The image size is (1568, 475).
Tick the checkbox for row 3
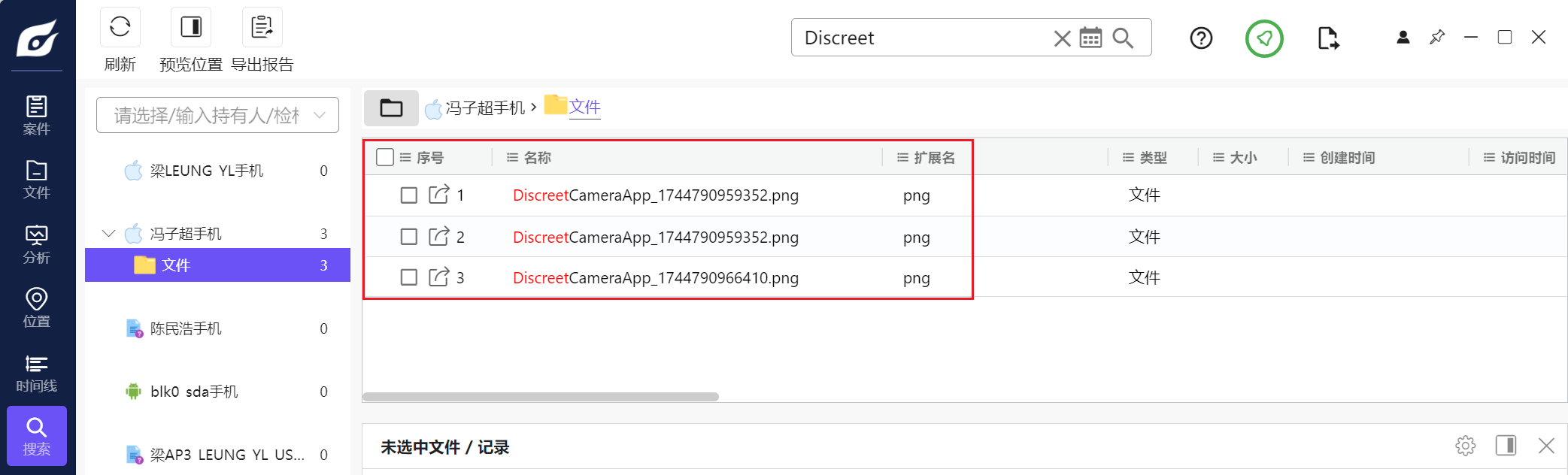[409, 277]
